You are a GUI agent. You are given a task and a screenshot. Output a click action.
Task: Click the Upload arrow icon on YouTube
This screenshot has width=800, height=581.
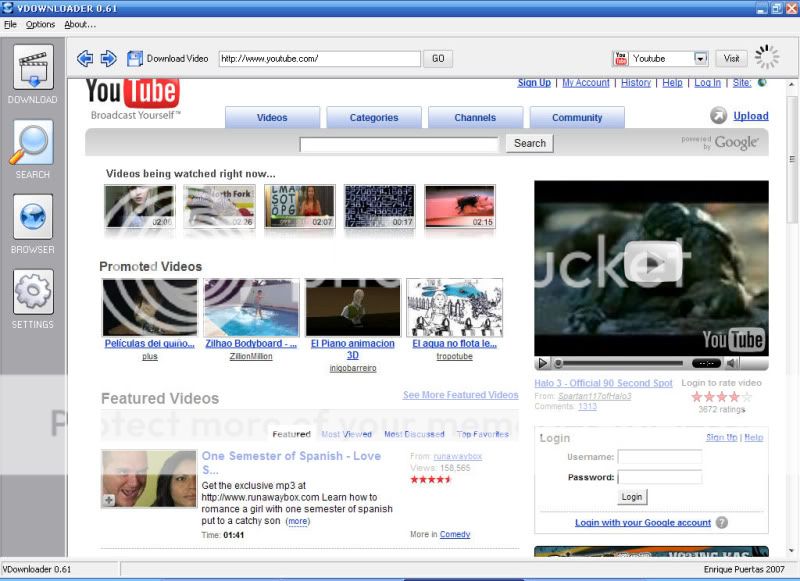coord(718,116)
